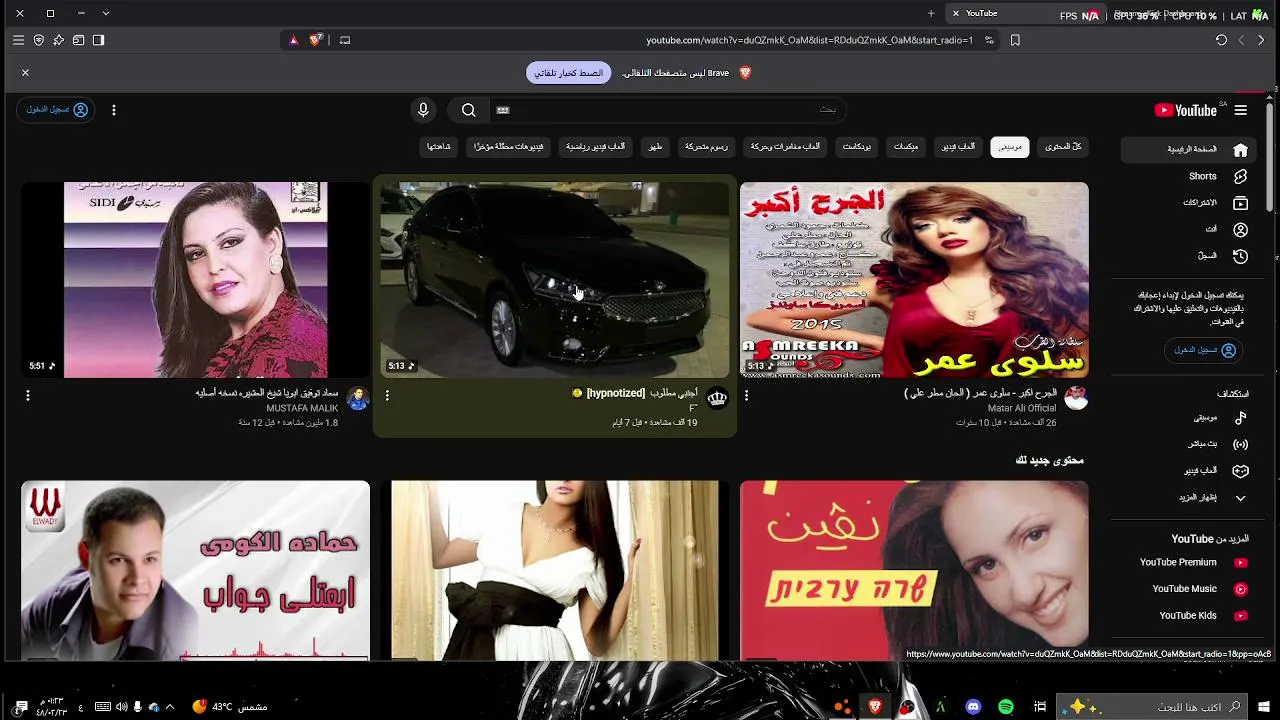Click the Brave Shields lion icon in address bar
Screen dimensions: 1280x720
pos(315,40)
